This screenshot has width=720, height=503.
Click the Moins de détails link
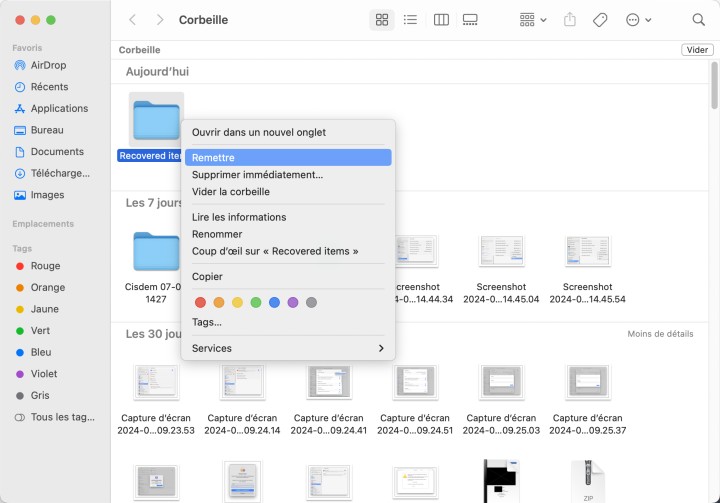(660, 334)
